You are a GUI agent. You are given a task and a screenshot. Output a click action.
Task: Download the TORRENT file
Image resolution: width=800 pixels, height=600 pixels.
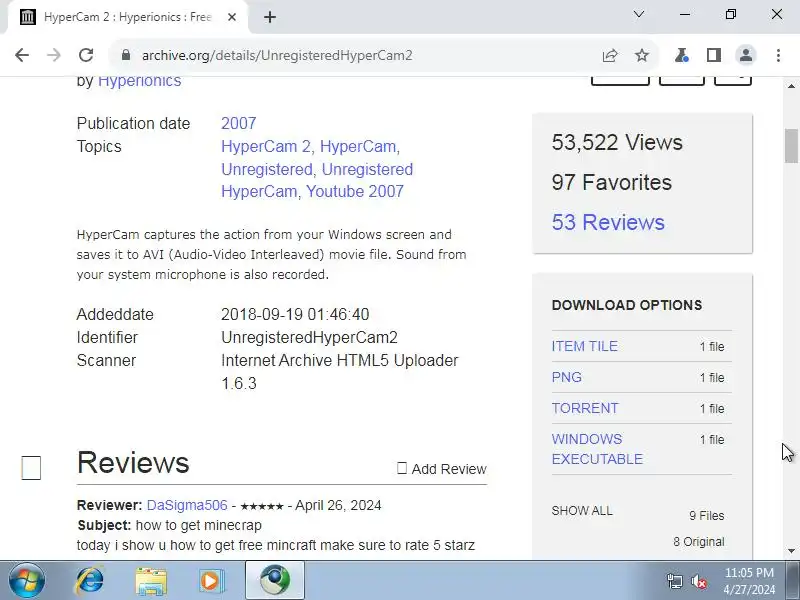pos(585,408)
